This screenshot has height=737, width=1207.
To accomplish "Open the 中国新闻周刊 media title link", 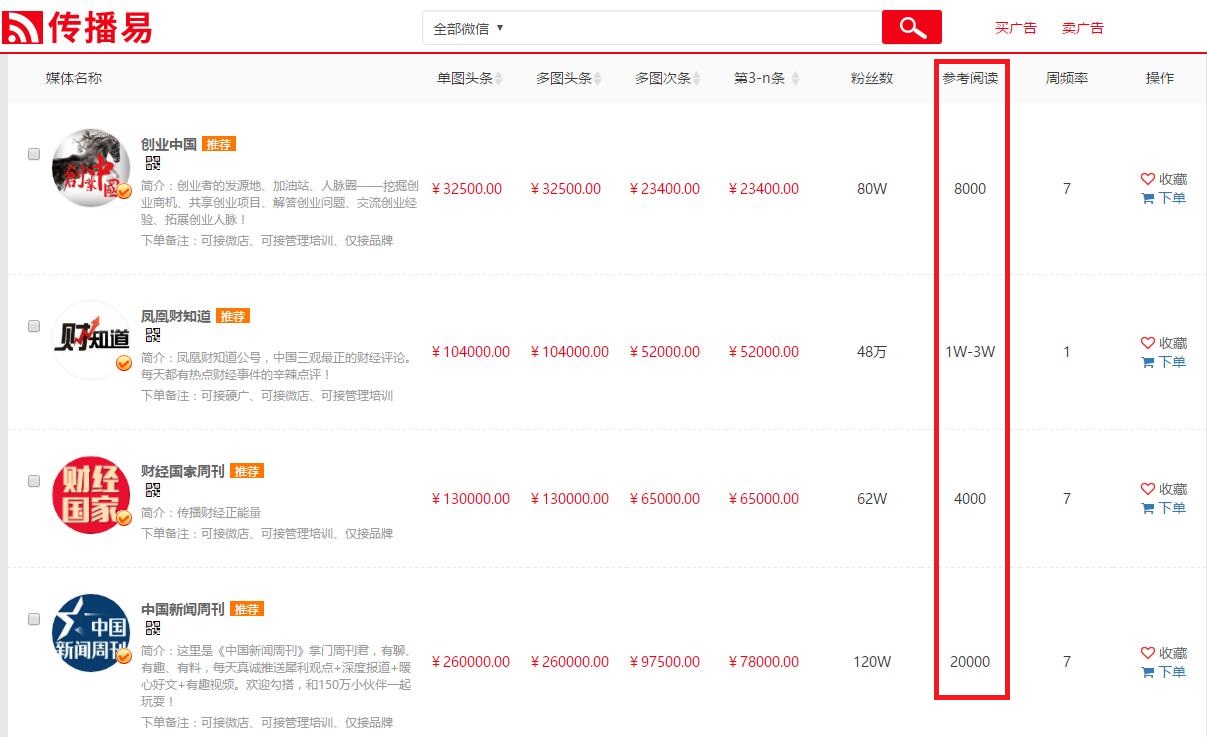I will click(182, 609).
